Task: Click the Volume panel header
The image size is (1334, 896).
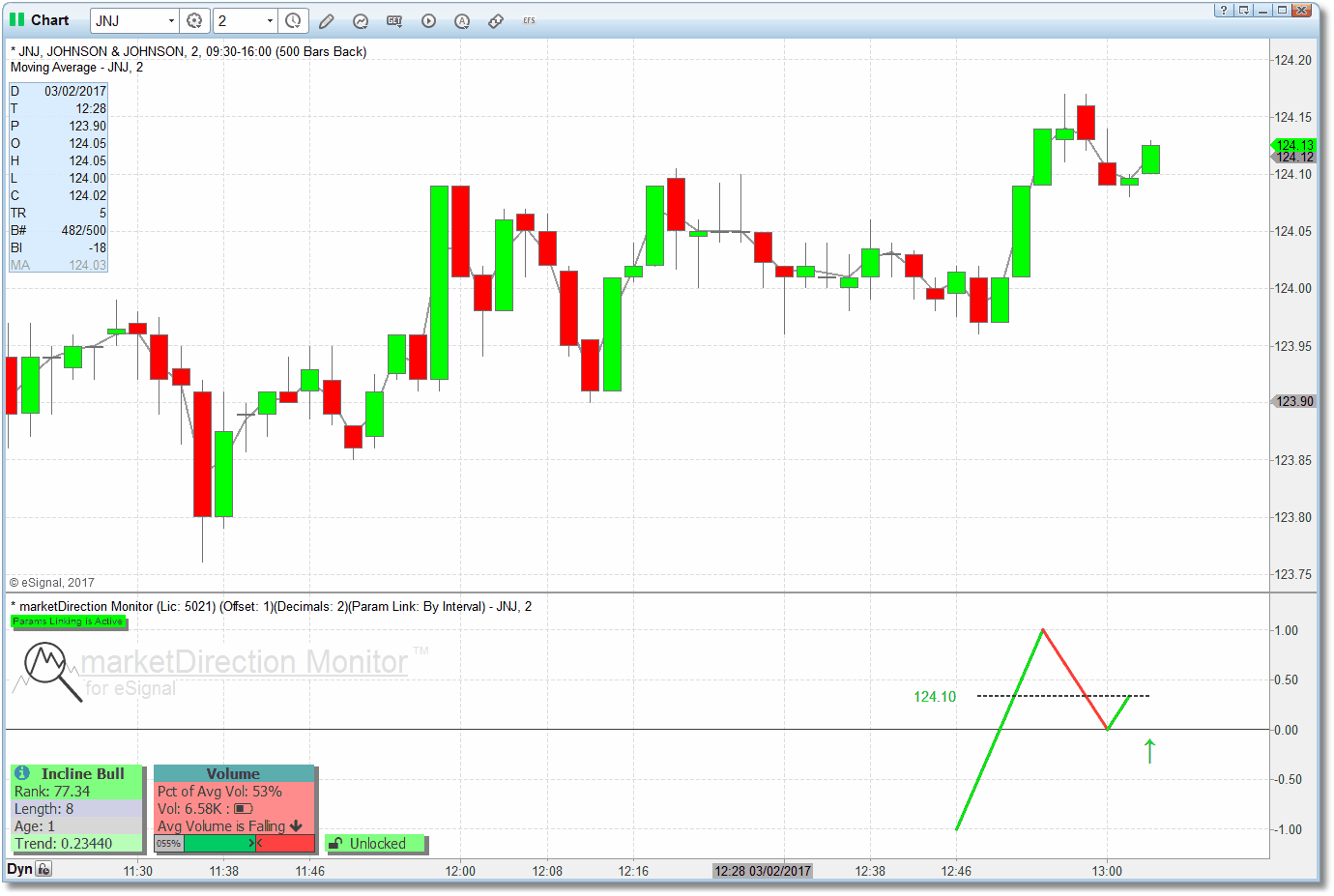Action: point(234,773)
